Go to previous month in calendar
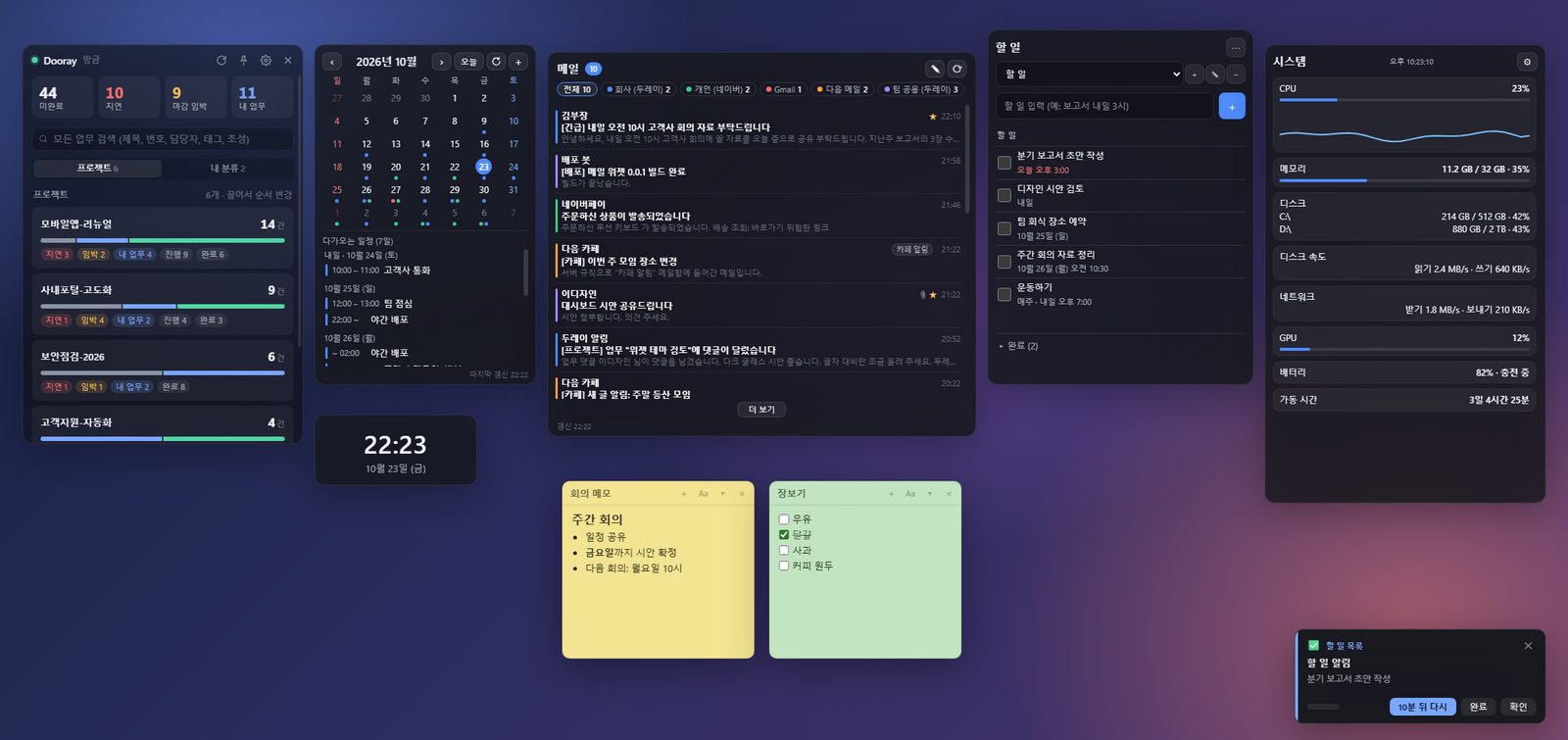Image resolution: width=1568 pixels, height=740 pixels. click(x=332, y=62)
